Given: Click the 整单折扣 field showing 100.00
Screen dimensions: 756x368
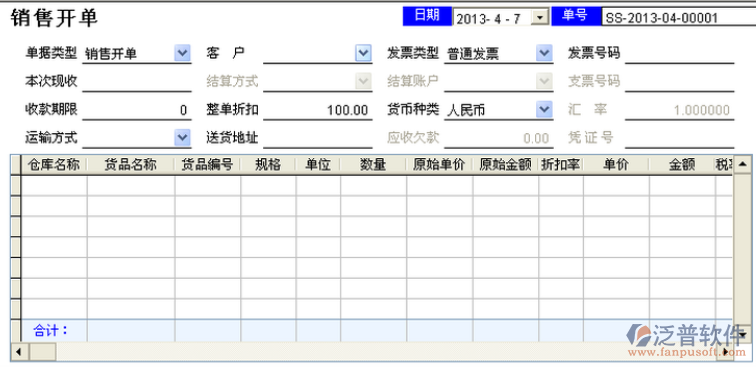Looking at the screenshot, I should 317,110.
